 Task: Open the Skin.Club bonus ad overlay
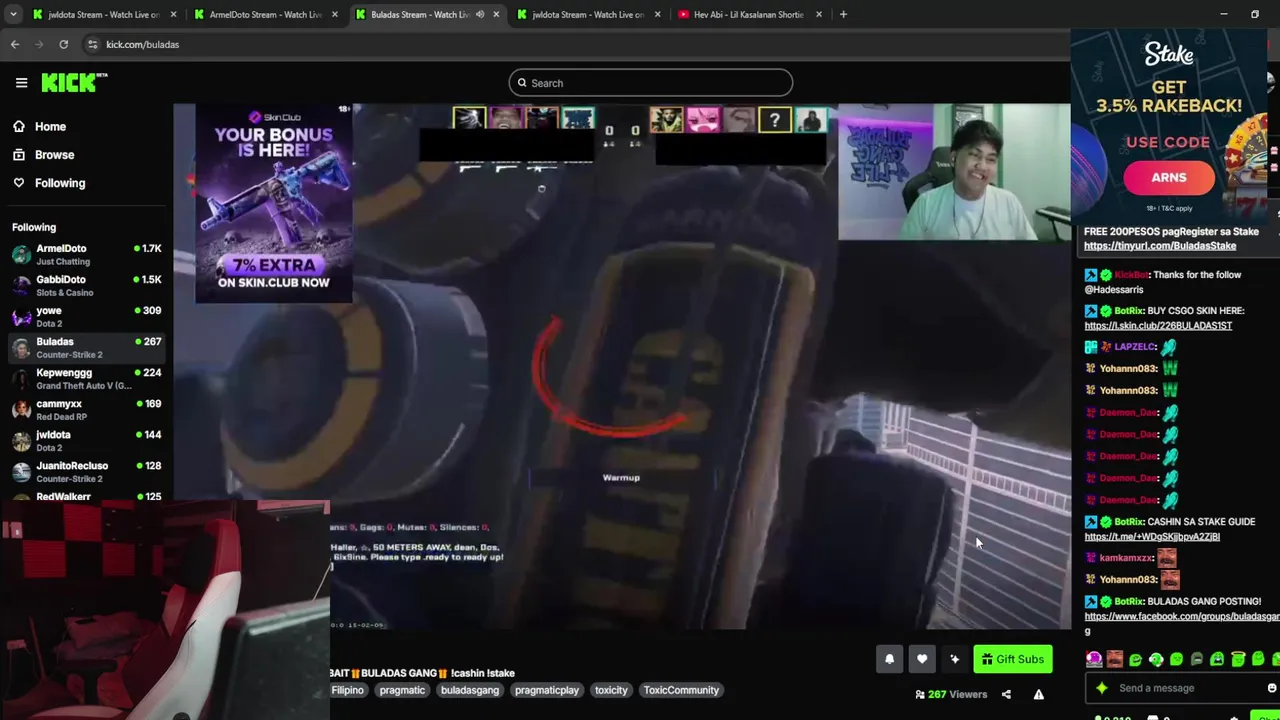click(274, 203)
